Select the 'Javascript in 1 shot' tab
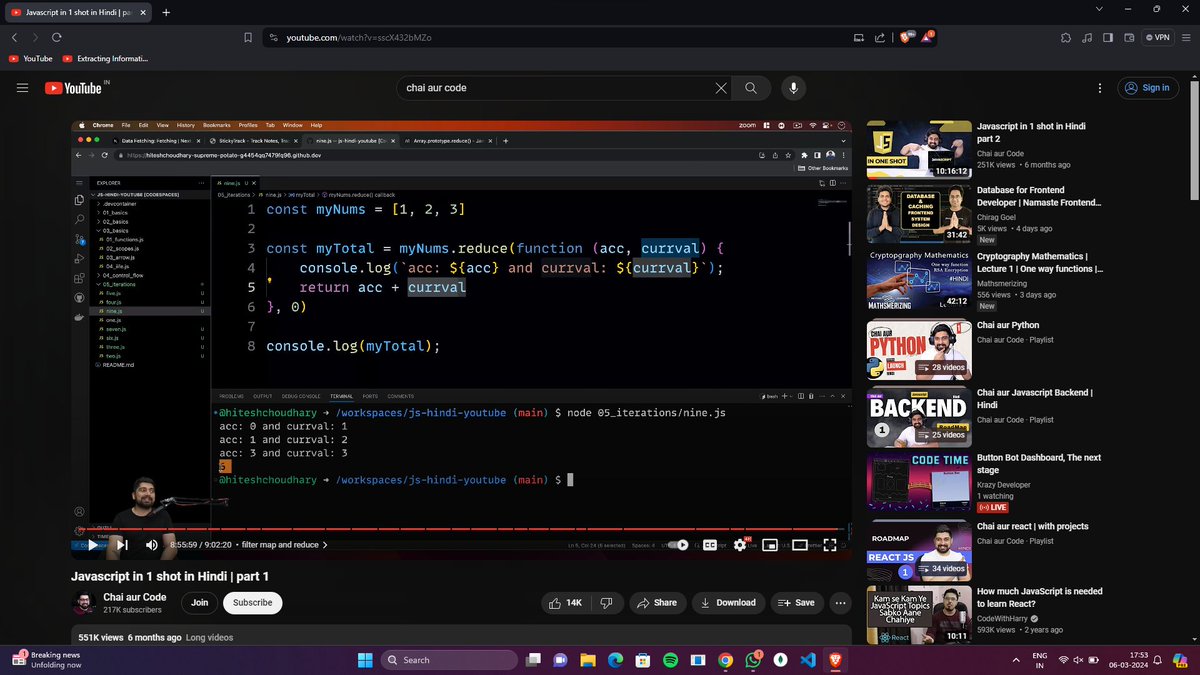Viewport: 1200px width, 675px height. click(78, 12)
